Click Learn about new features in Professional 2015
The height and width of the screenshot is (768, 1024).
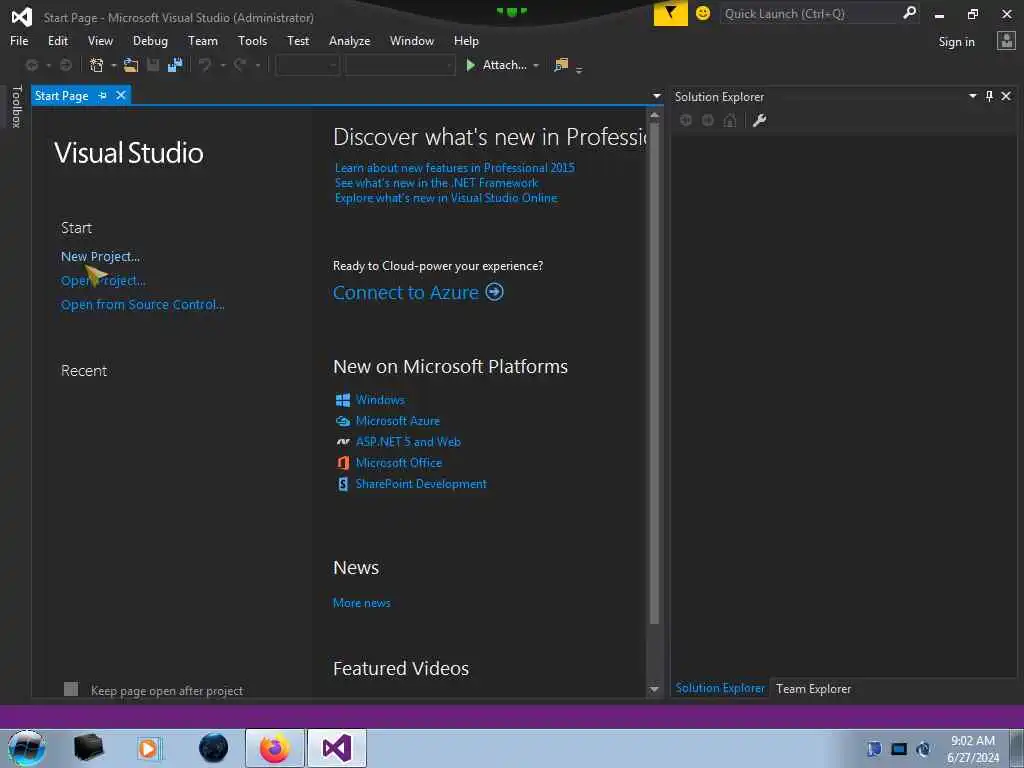(455, 168)
